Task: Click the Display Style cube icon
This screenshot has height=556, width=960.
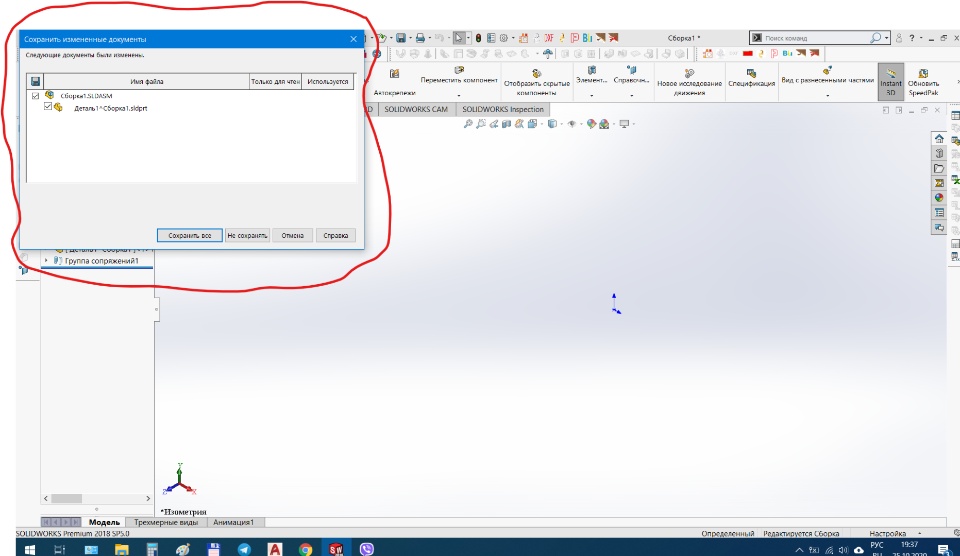Action: [x=552, y=124]
